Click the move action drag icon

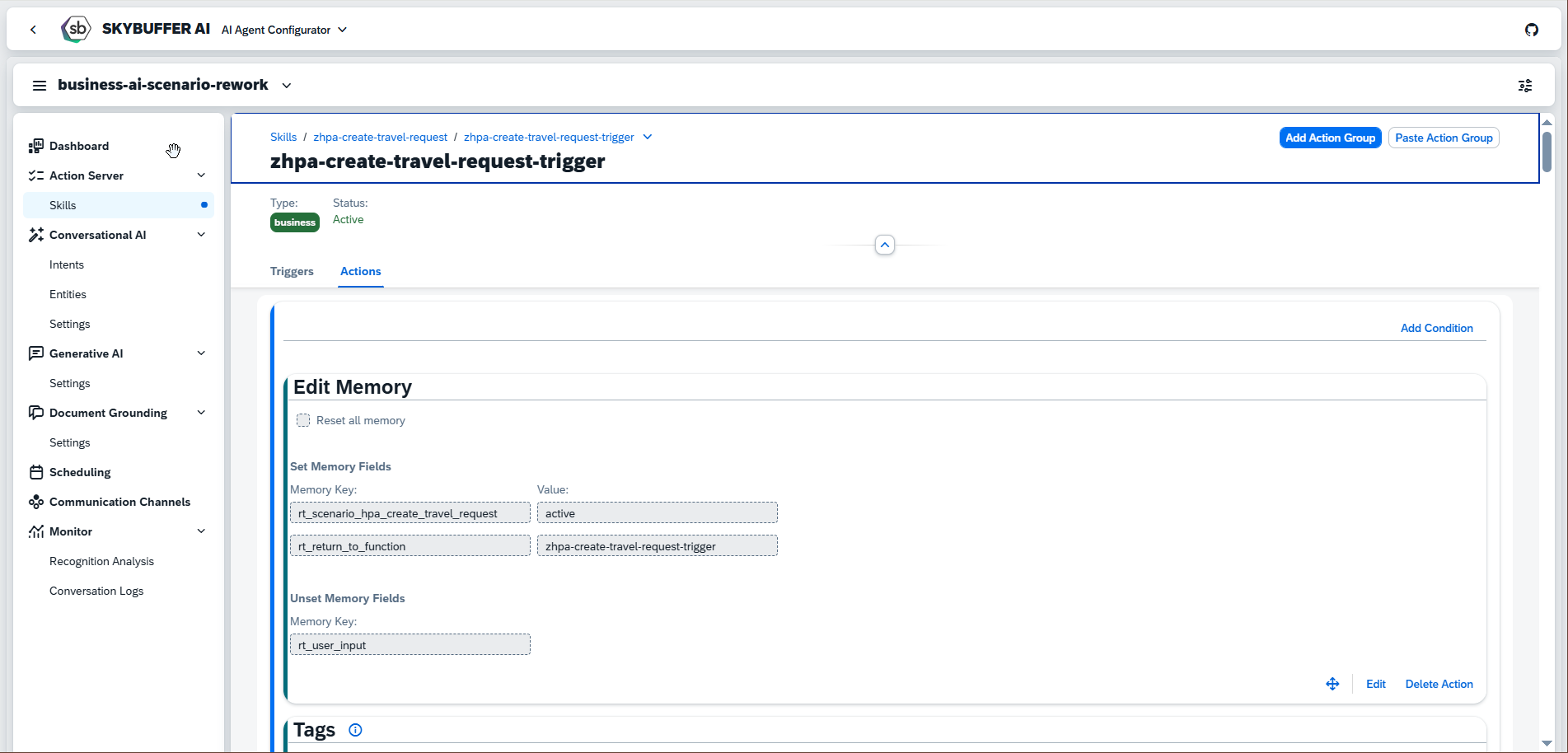click(1332, 684)
